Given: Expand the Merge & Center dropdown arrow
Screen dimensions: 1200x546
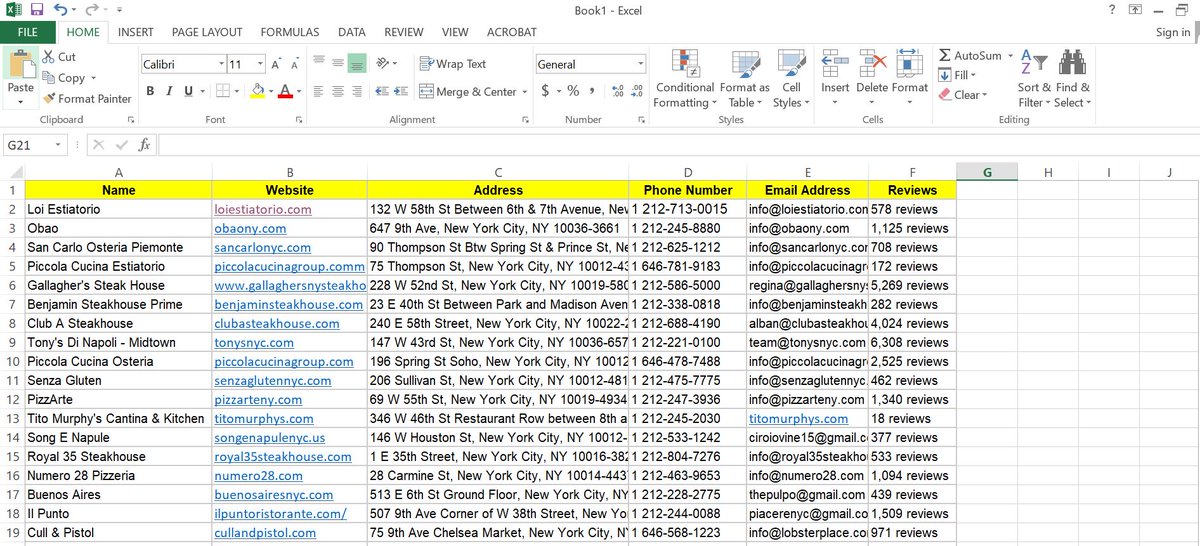Looking at the screenshot, I should pos(526,92).
